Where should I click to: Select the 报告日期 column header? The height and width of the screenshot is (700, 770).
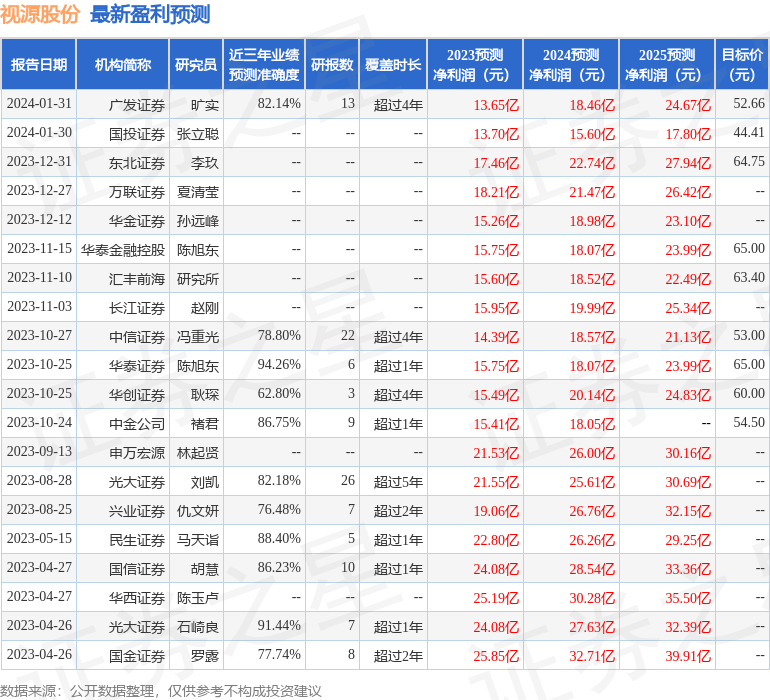(39, 65)
